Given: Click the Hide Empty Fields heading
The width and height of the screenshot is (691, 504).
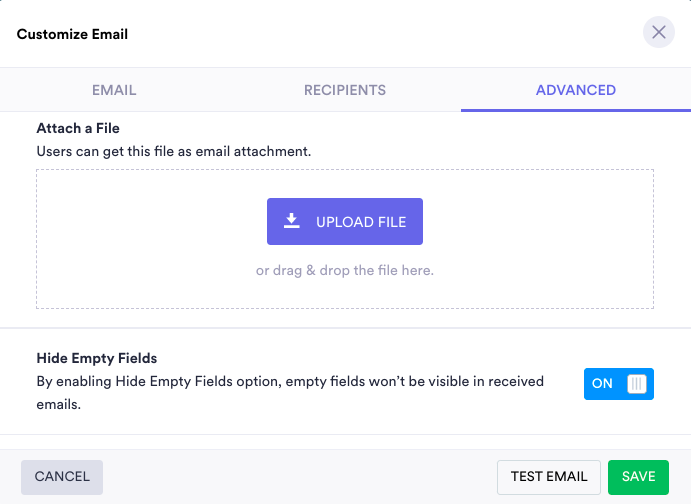Looking at the screenshot, I should pos(97,358).
